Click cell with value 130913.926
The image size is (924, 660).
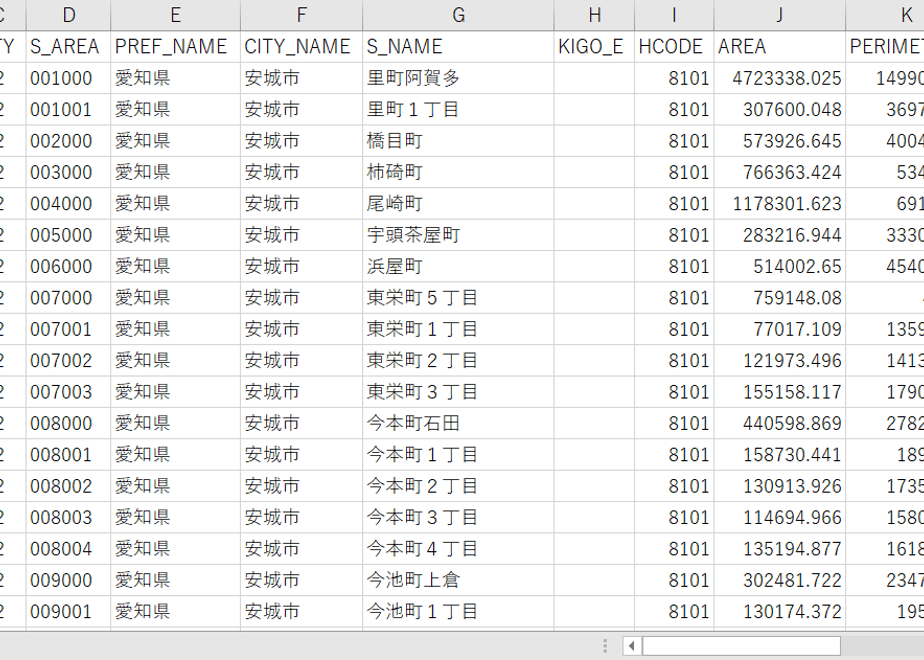coord(780,486)
